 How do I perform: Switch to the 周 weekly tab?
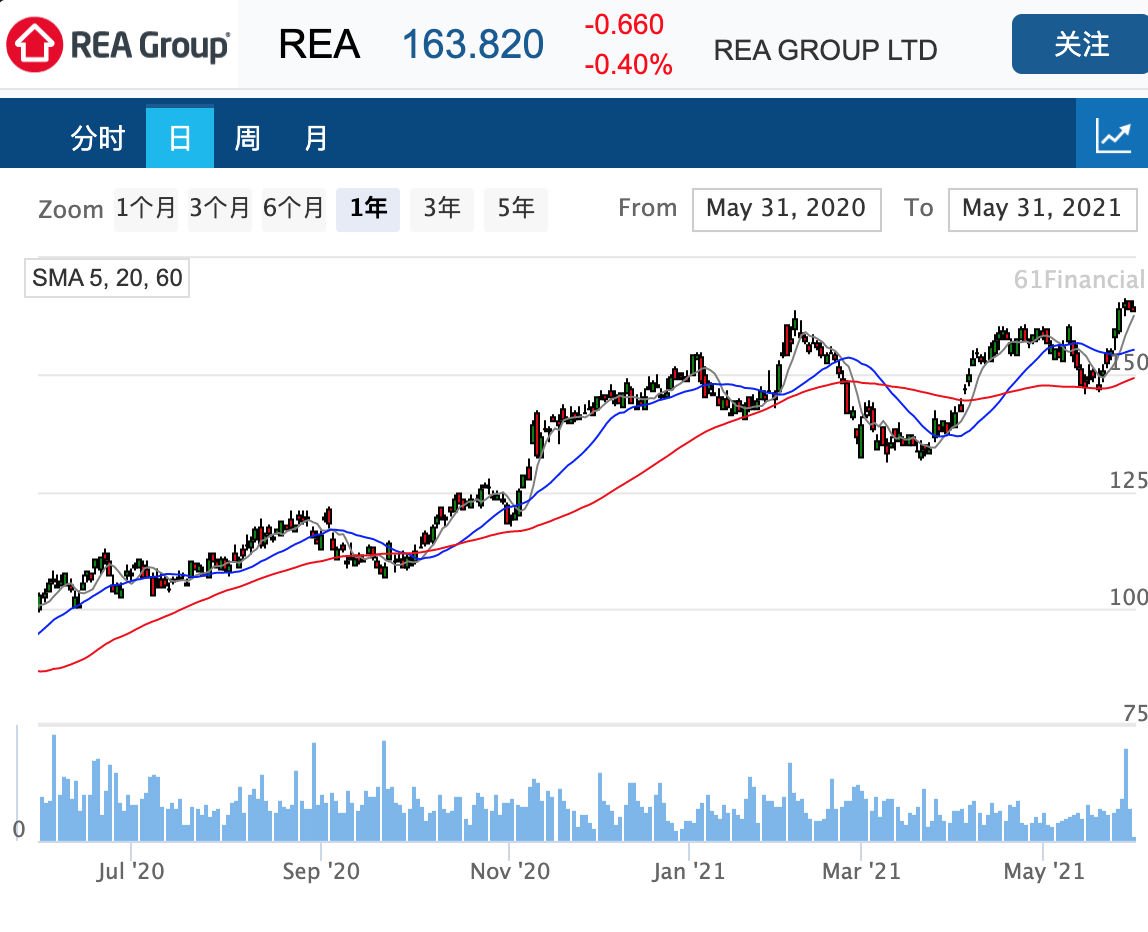coord(247,138)
